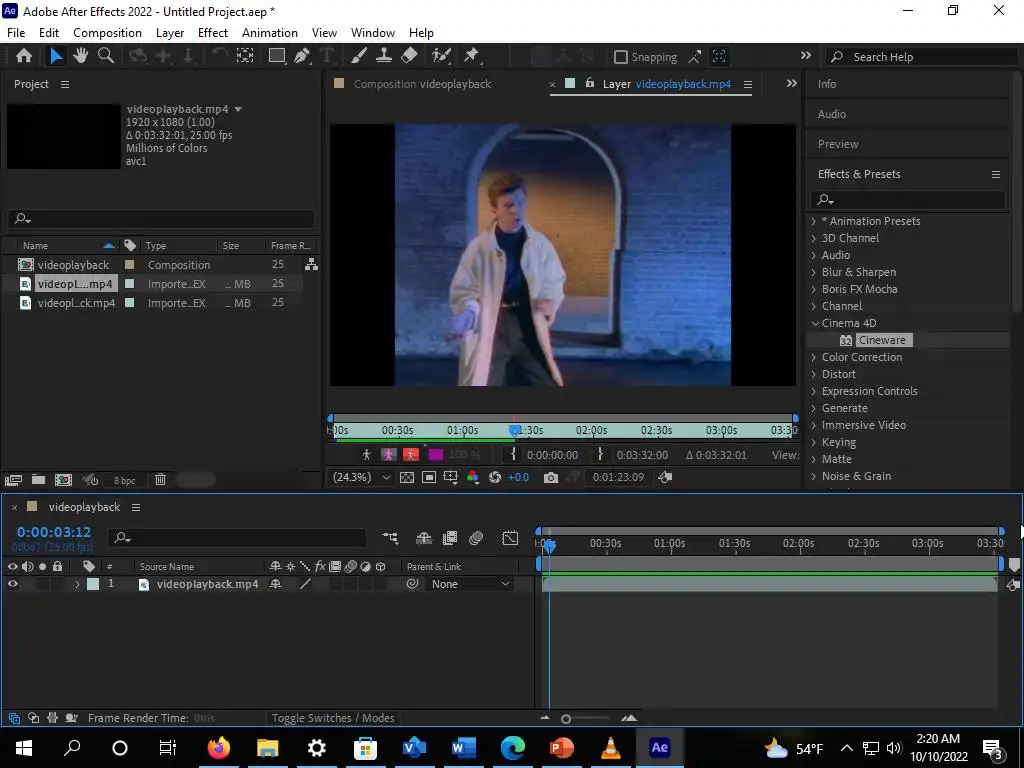Image resolution: width=1024 pixels, height=768 pixels.
Task: Open the Graph Editor icon in timeline
Action: pyautogui.click(x=510, y=538)
